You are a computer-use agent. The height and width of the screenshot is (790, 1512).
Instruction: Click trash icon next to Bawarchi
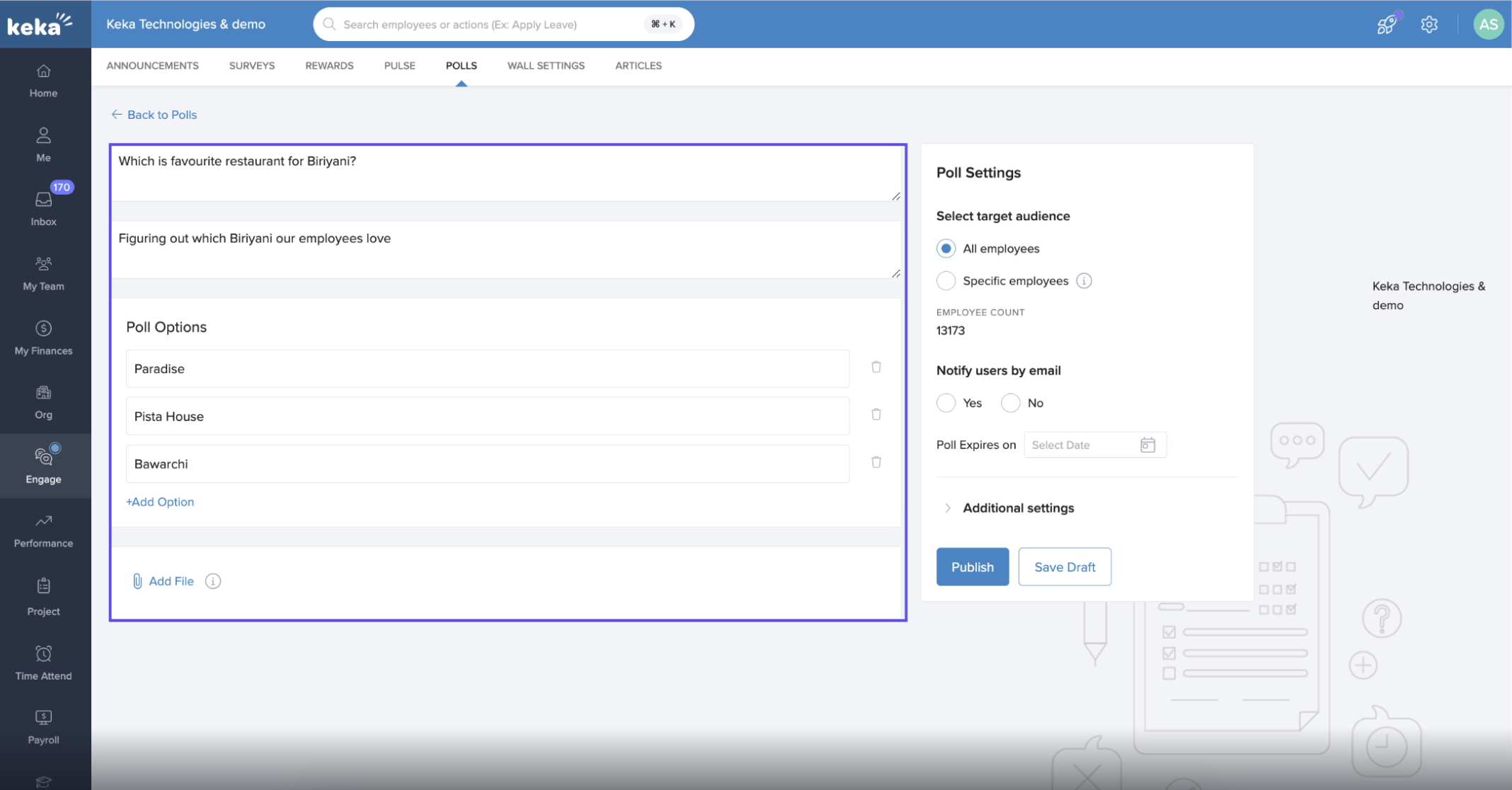coord(876,462)
